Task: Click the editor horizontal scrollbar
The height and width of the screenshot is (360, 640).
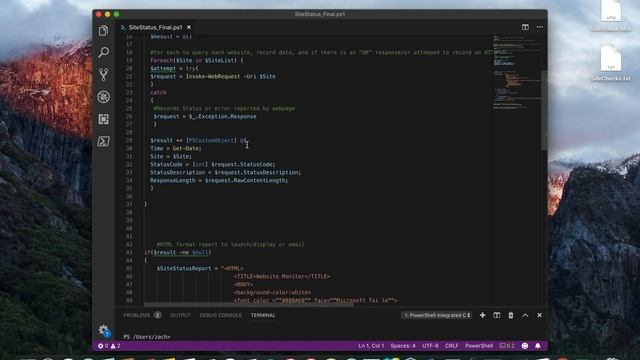Action: tap(249, 304)
